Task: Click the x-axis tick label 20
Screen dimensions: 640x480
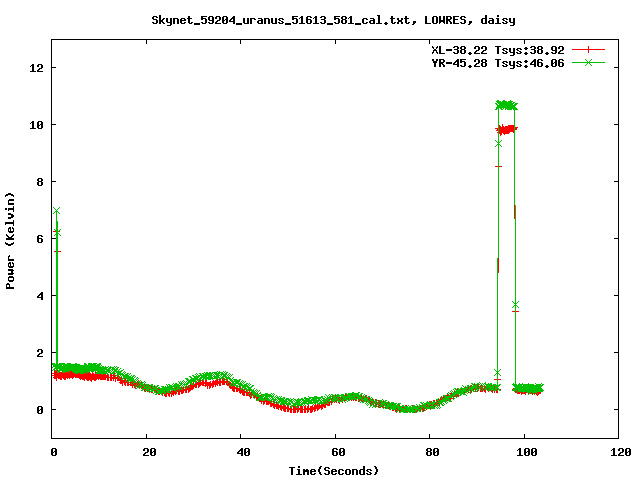Action: [149, 452]
